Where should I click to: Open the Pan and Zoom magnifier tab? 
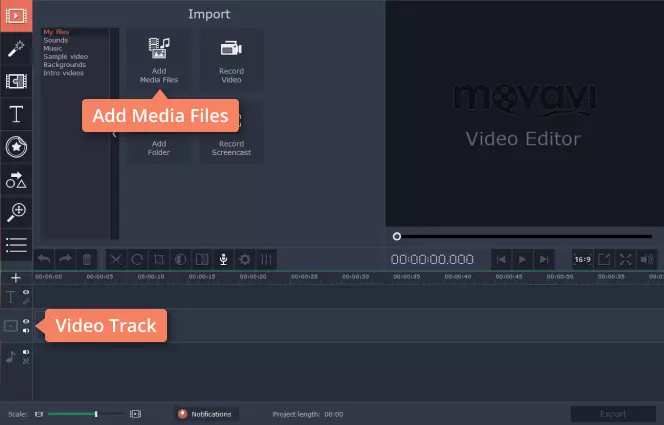16,212
